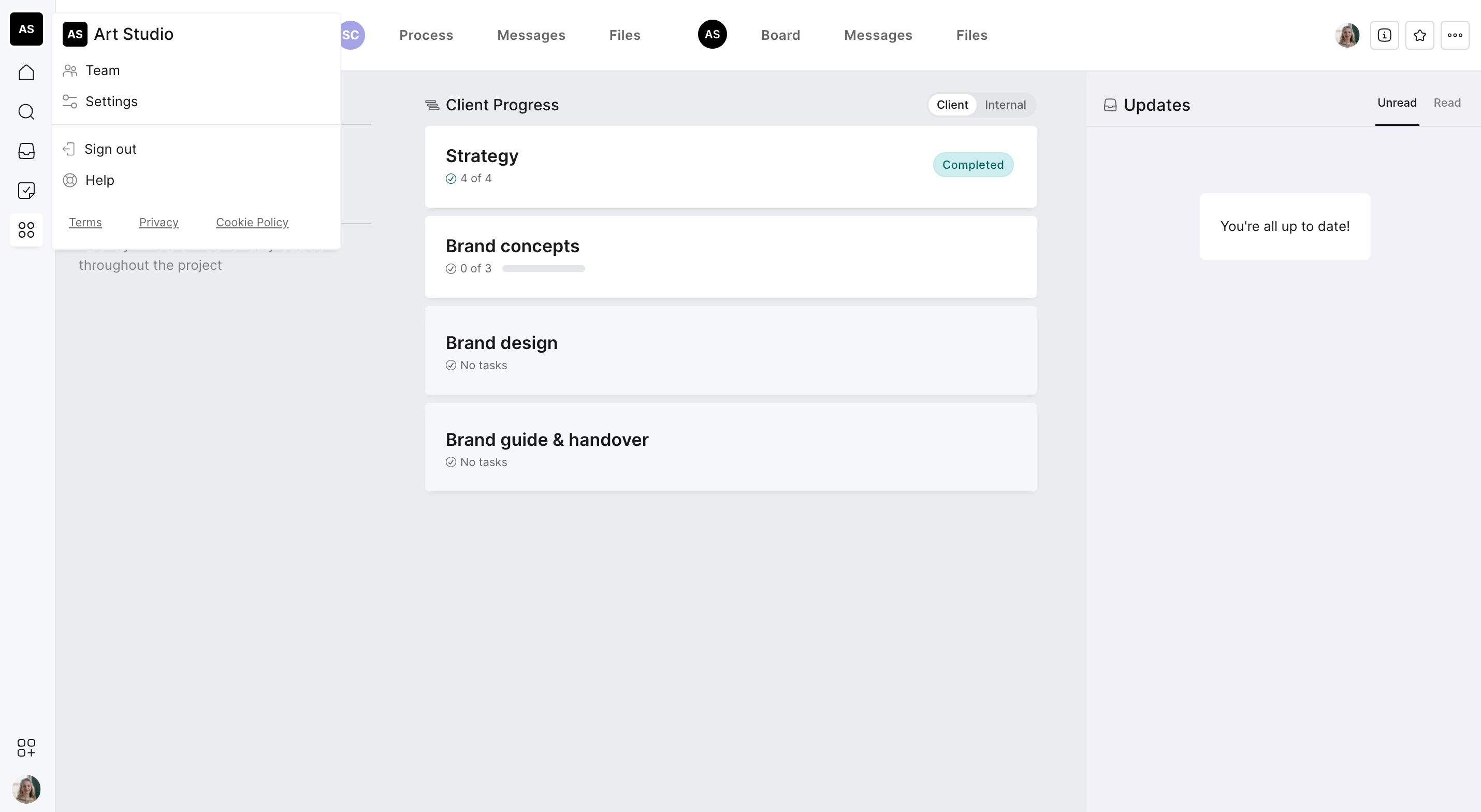The image size is (1481, 812).
Task: Switch to the Unread updates tab
Action: click(1397, 103)
